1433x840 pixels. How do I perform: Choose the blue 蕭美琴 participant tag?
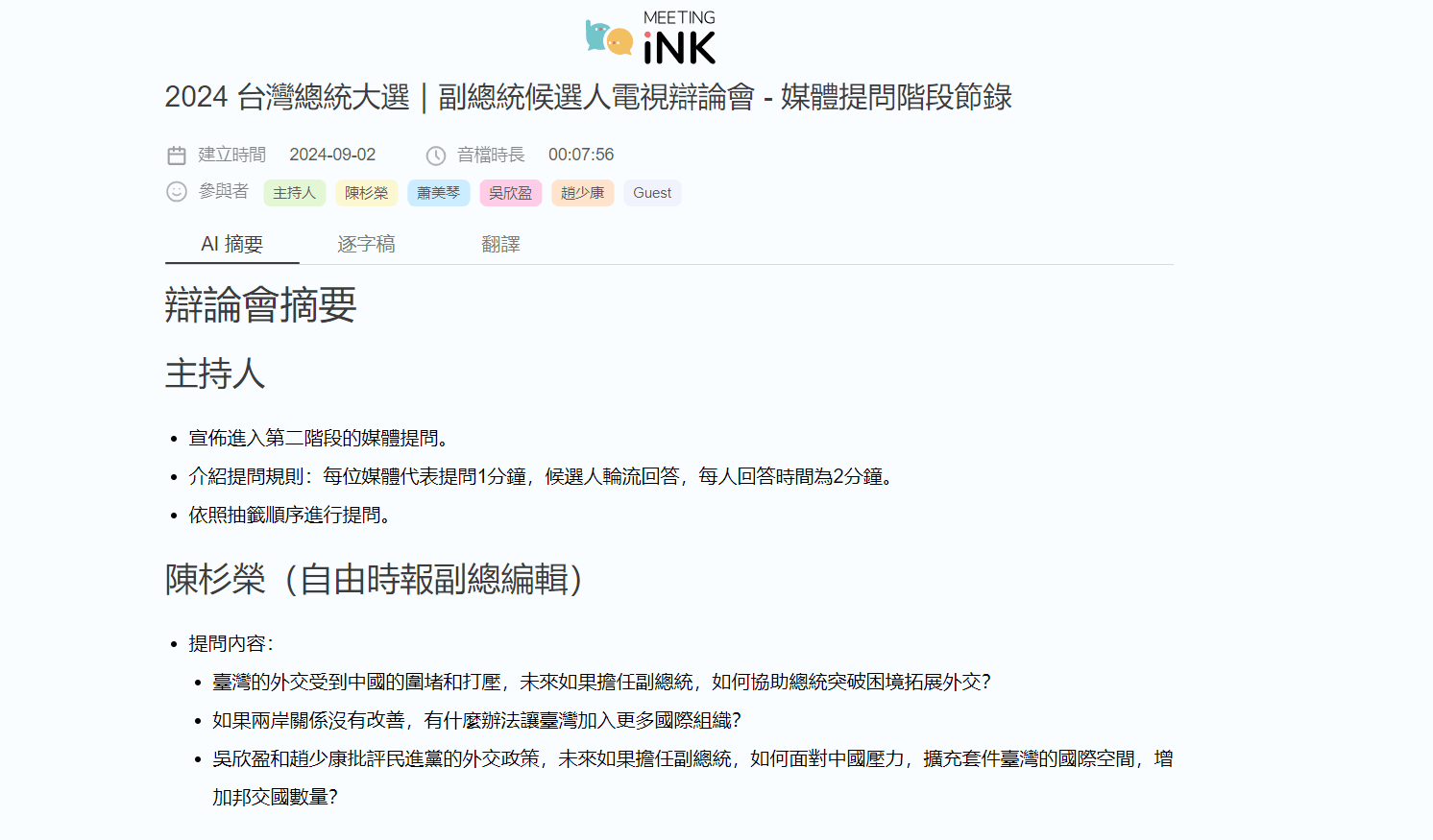click(438, 193)
